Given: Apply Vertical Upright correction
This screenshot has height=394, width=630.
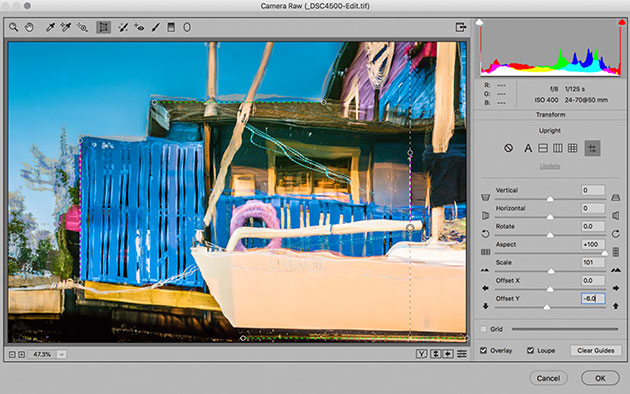Looking at the screenshot, I should (x=558, y=148).
